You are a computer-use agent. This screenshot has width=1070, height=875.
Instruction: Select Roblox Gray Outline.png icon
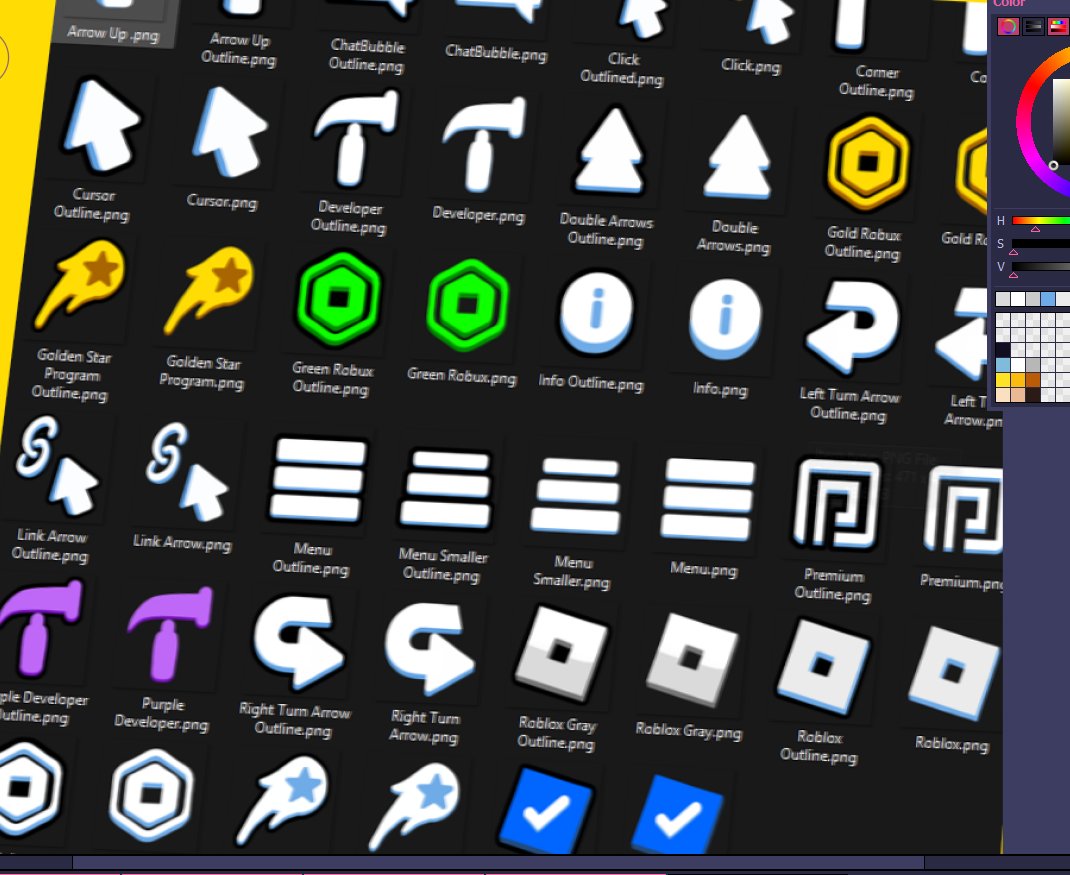561,655
